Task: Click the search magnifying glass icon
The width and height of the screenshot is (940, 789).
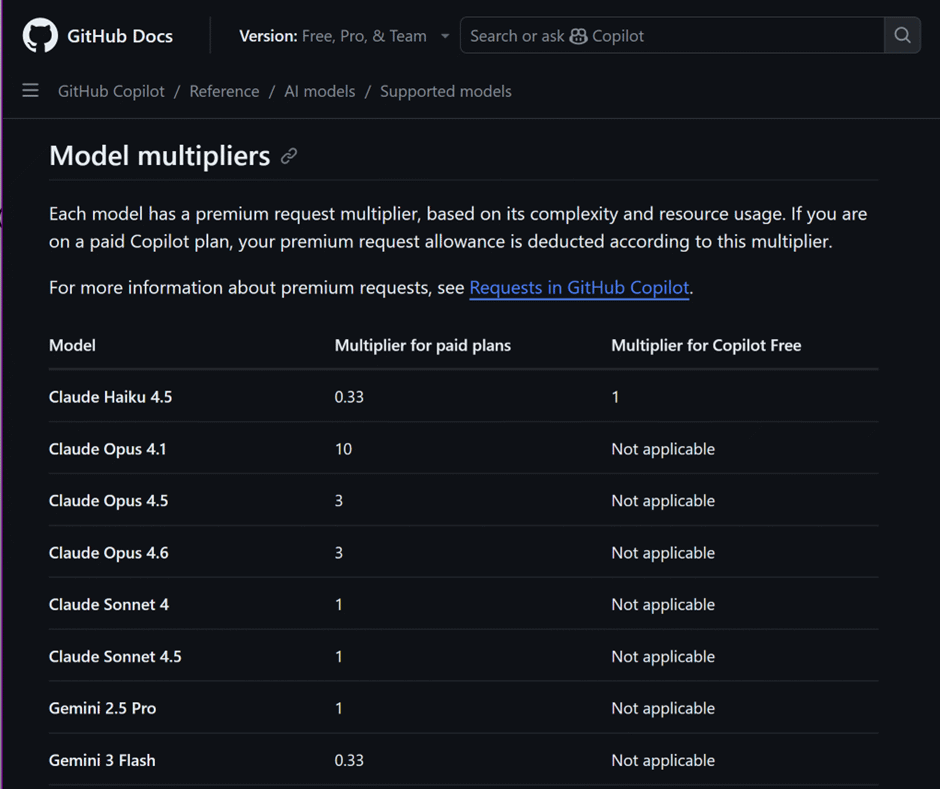Action: coord(902,35)
